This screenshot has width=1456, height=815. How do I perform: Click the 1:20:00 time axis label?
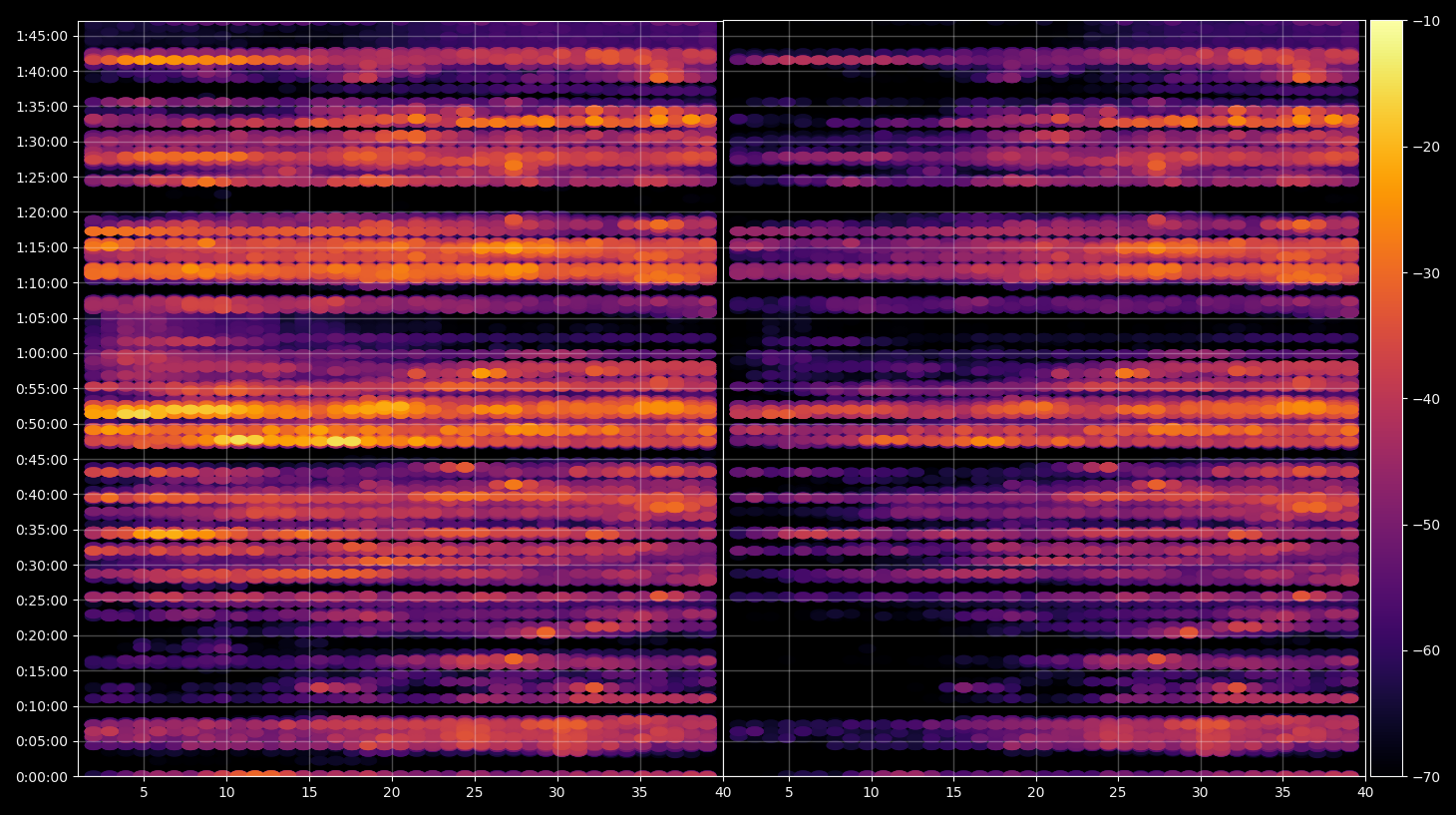(42, 212)
